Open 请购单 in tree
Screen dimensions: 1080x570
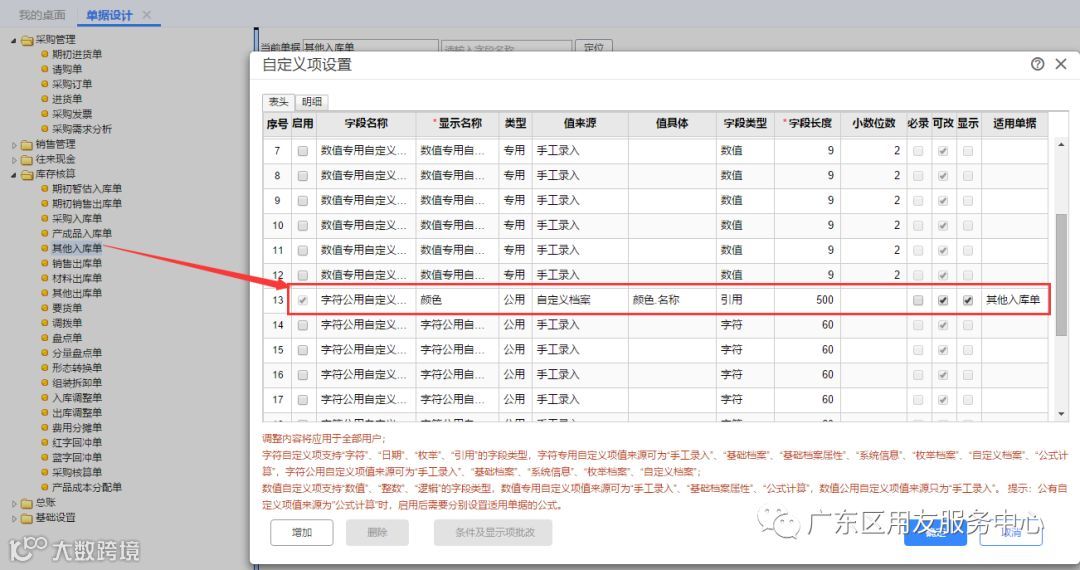point(67,70)
